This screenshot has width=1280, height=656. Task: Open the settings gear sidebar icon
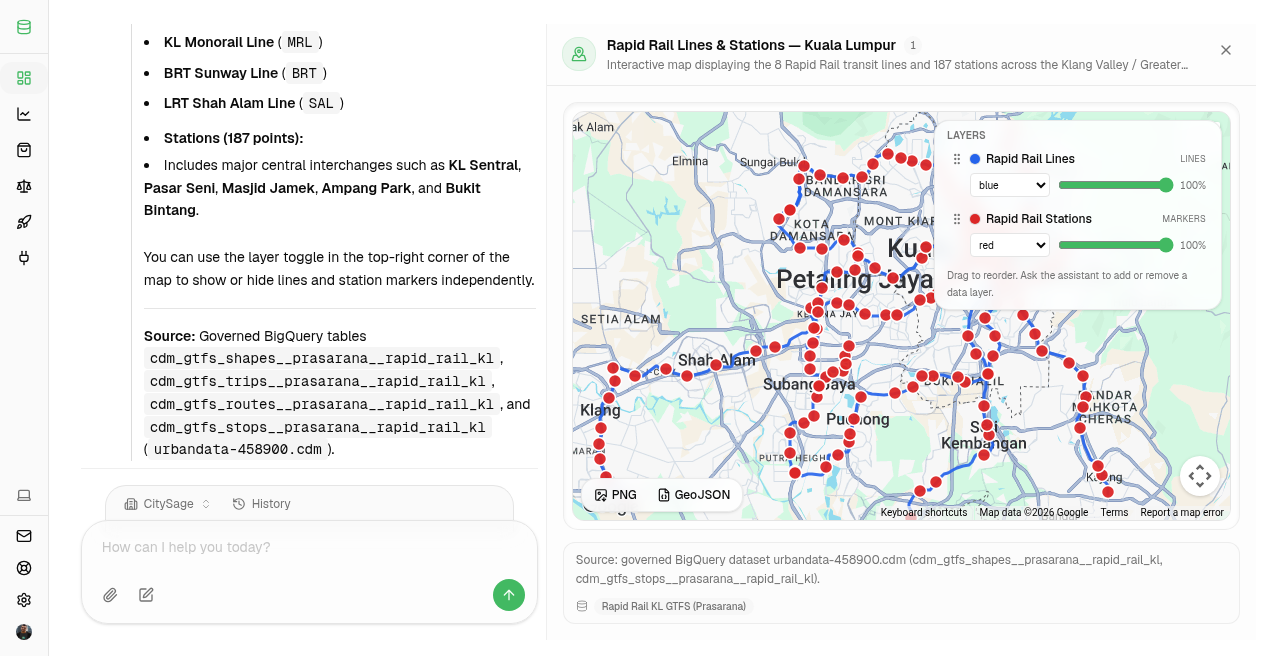(24, 600)
